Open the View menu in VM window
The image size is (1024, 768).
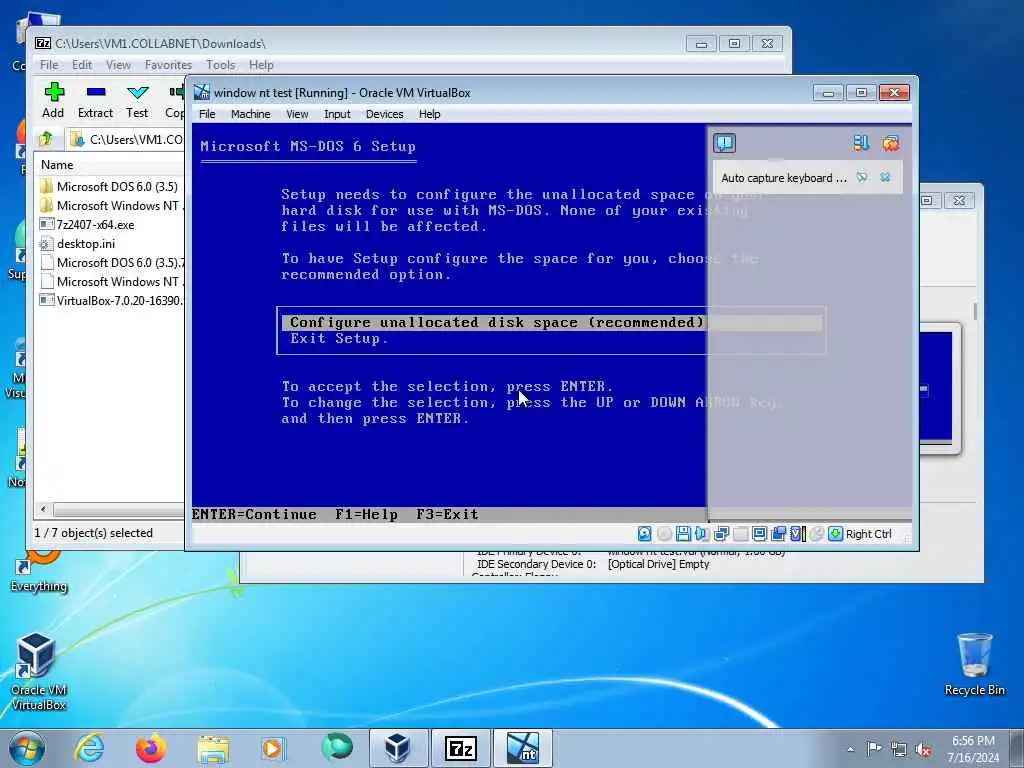pyautogui.click(x=297, y=114)
